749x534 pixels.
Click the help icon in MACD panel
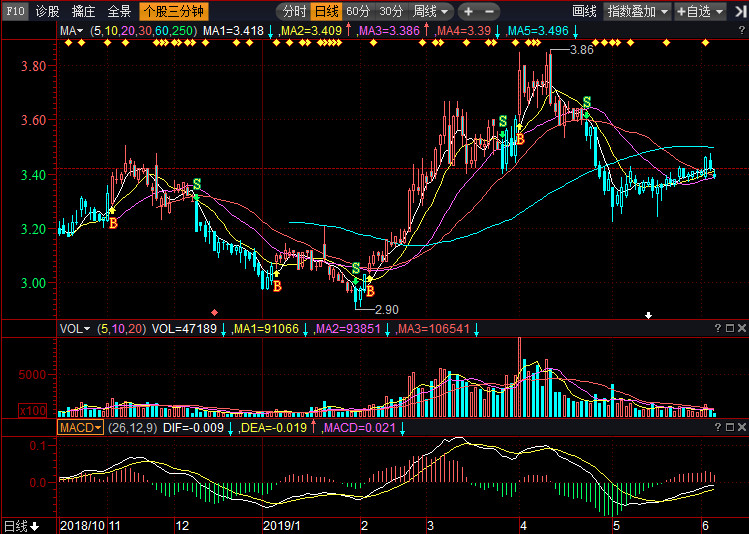click(x=717, y=427)
